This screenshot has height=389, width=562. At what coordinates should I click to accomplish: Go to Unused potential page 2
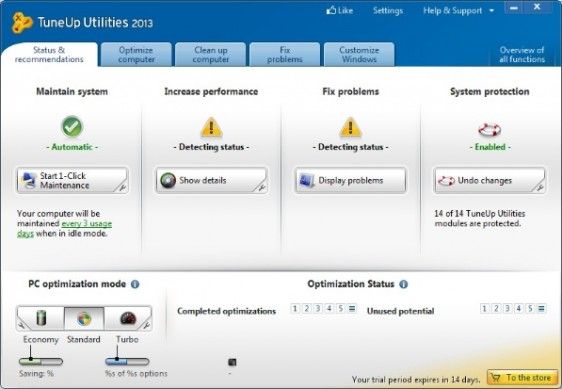(x=496, y=308)
